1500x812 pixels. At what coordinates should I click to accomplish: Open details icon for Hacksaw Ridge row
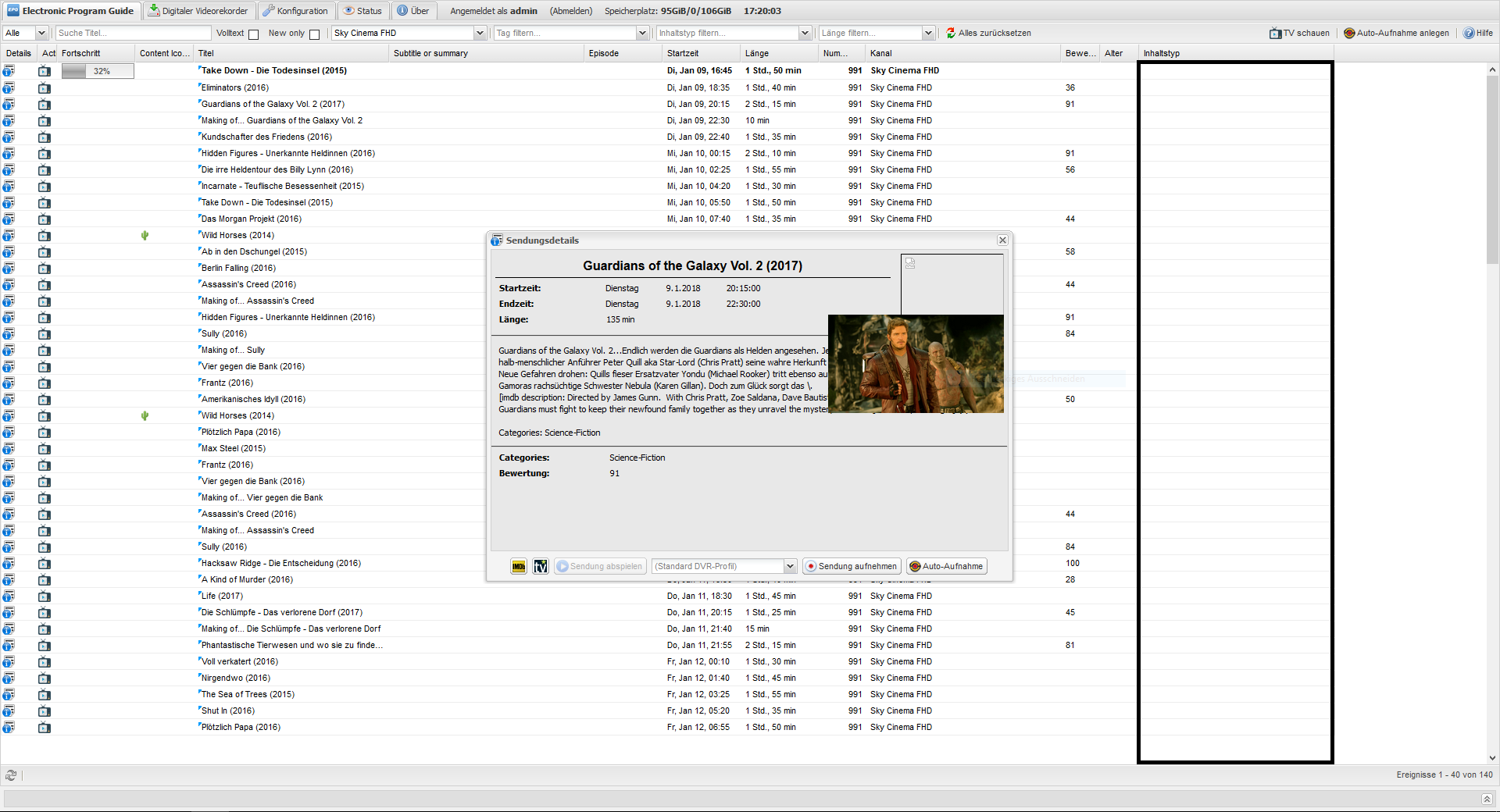pyautogui.click(x=9, y=563)
